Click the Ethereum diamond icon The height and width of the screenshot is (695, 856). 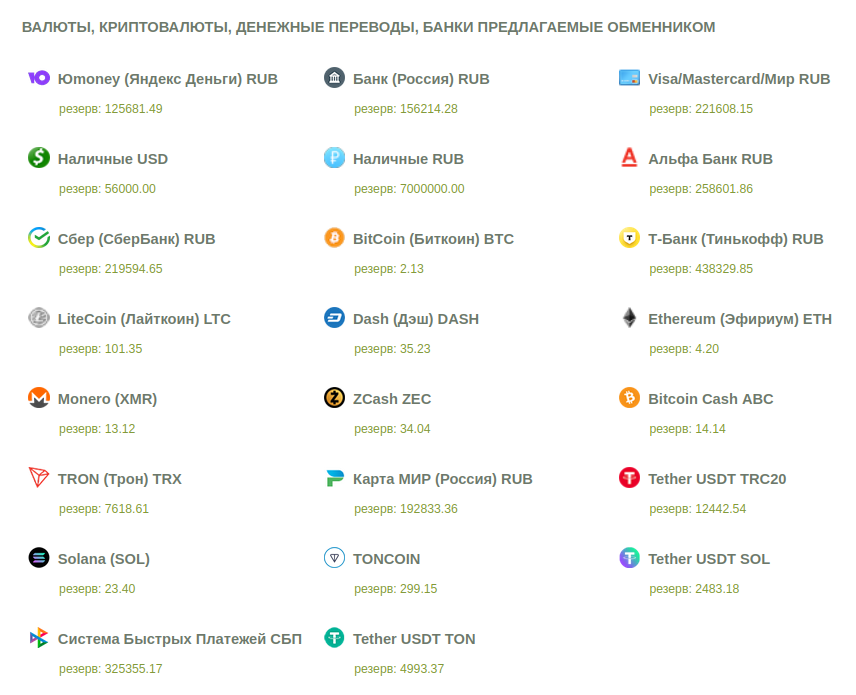[x=629, y=318]
